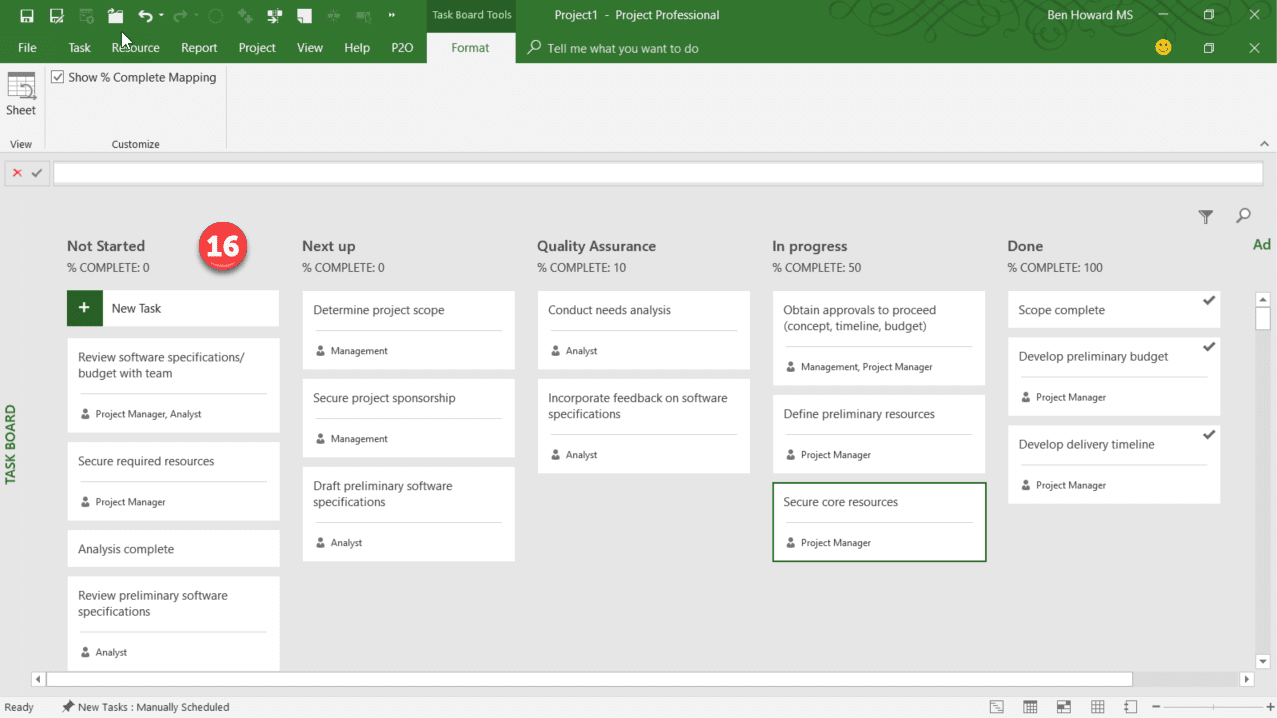Viewport: 1277px width, 718px height.
Task: Click the Sheet icon in the View group
Action: (x=20, y=95)
